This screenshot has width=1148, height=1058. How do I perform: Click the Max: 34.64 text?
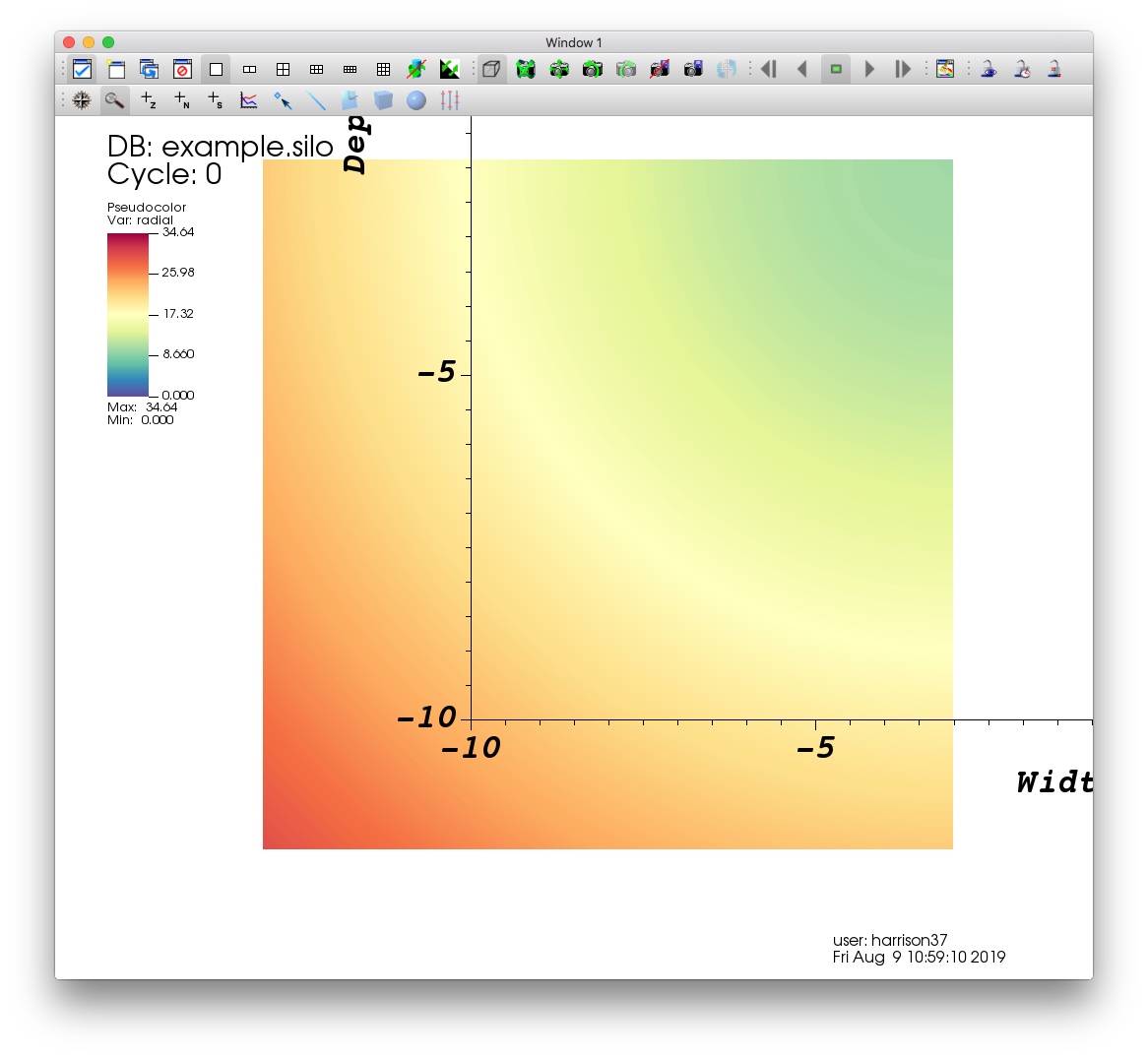142,407
